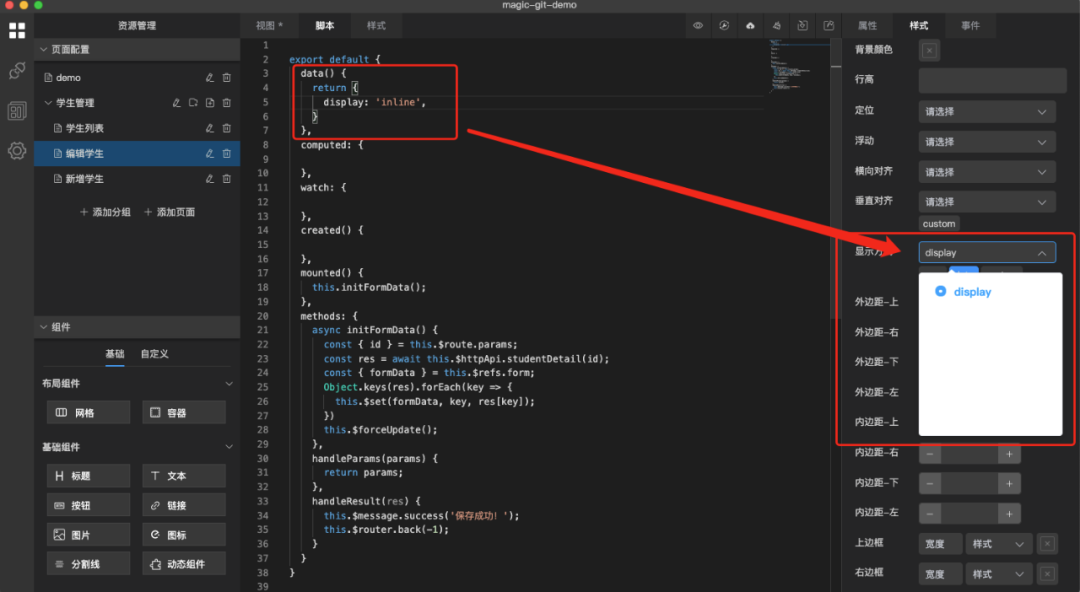Screen dimensions: 1080x592
Task: Delete the 学生管理 group with trash icon
Action: (x=227, y=103)
